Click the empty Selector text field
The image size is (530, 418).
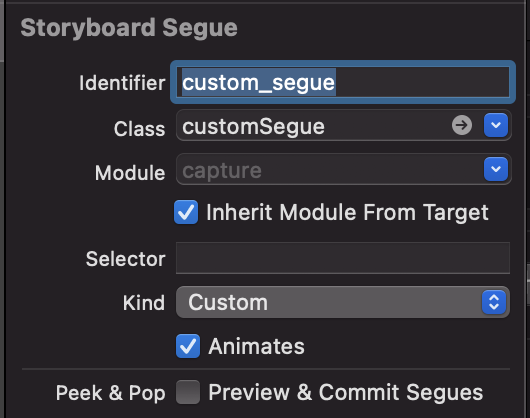point(343,258)
